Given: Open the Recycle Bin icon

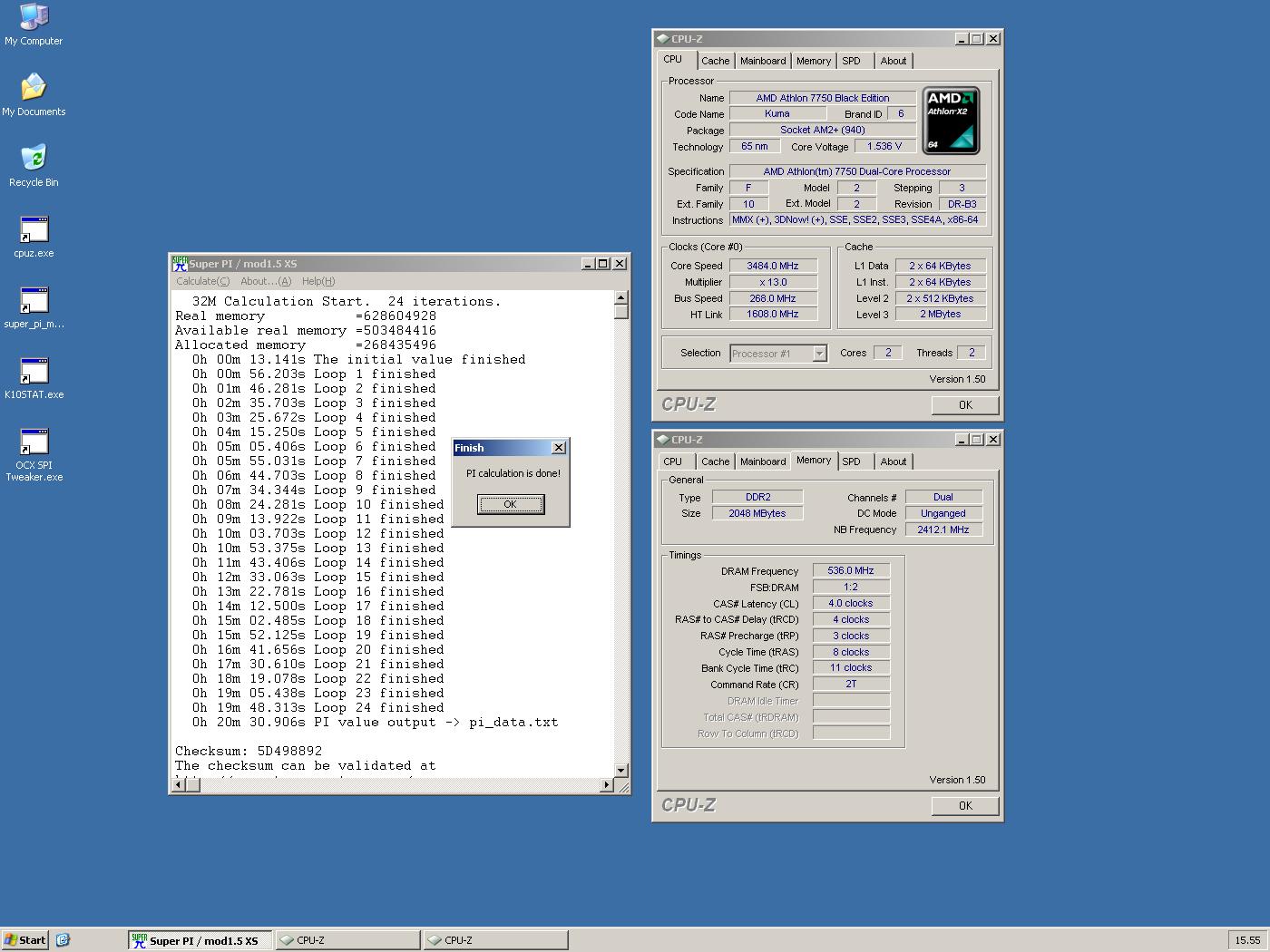Looking at the screenshot, I should 34,166.
